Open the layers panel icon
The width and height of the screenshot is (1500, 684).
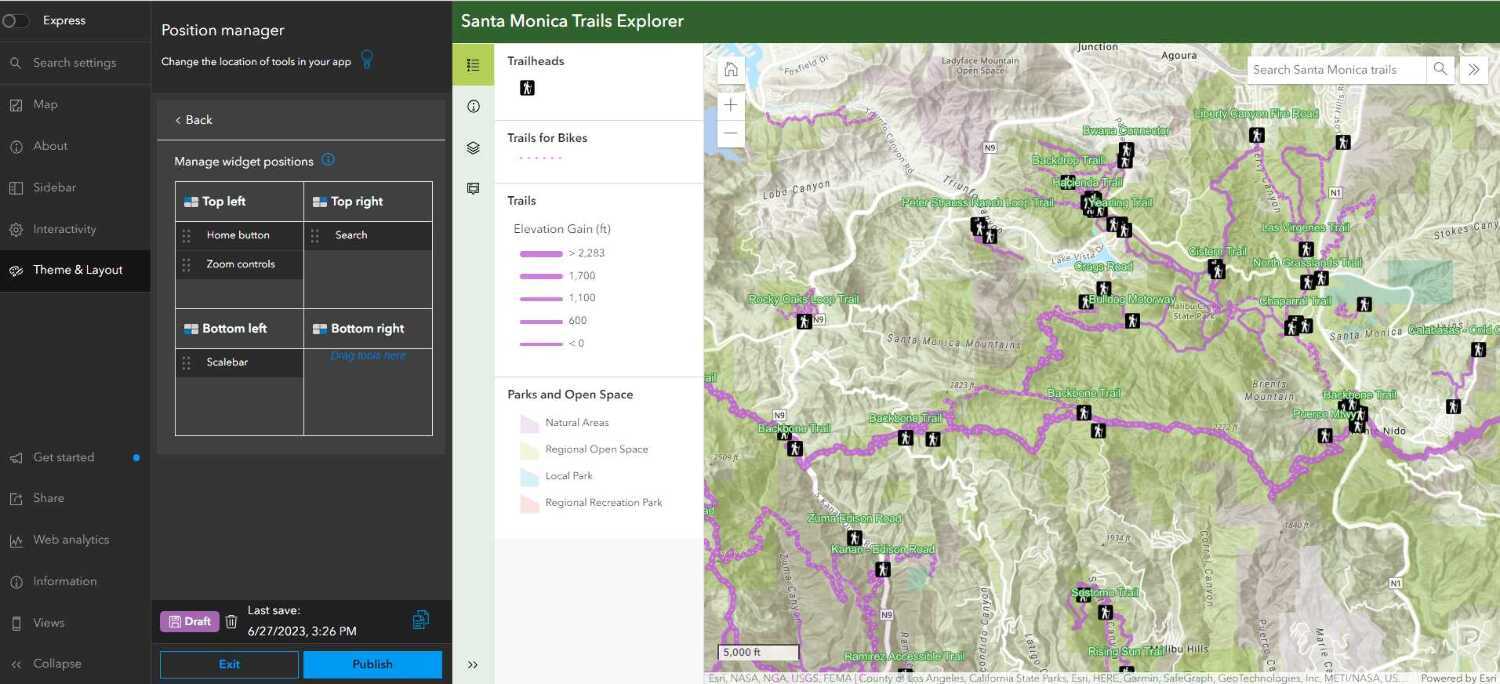[473, 148]
